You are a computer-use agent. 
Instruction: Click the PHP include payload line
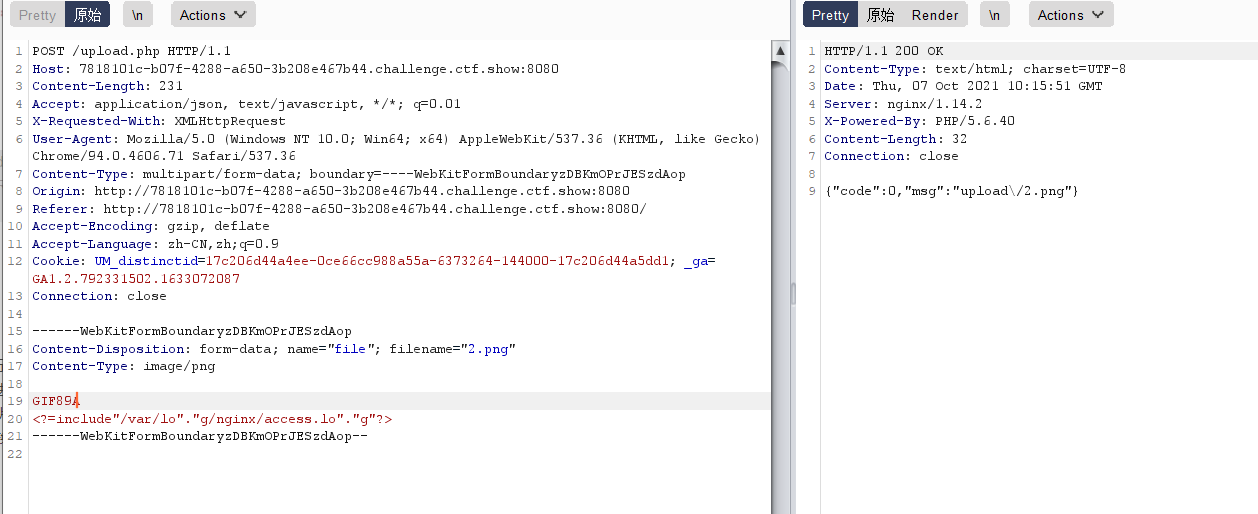(x=212, y=419)
